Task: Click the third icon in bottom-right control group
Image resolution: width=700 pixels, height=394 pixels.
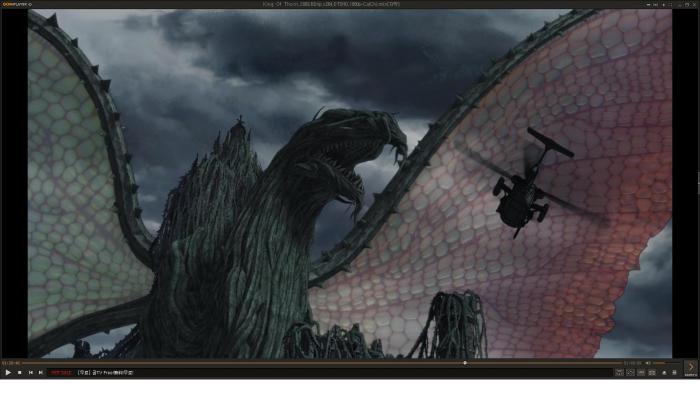Action: point(641,373)
